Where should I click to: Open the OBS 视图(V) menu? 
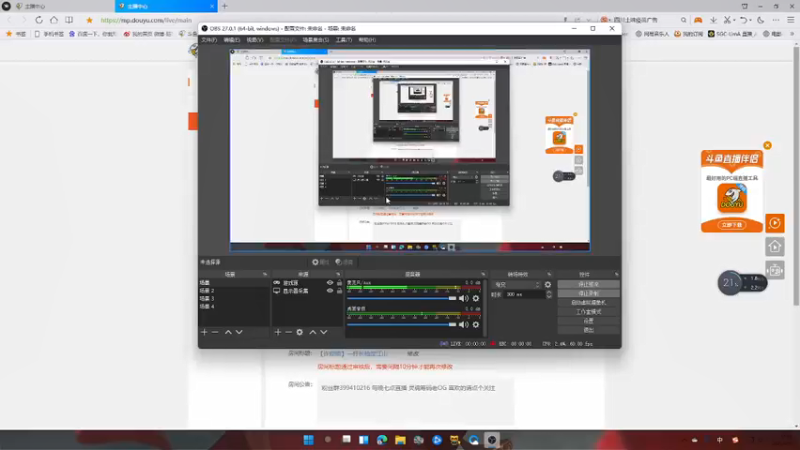tap(255, 40)
